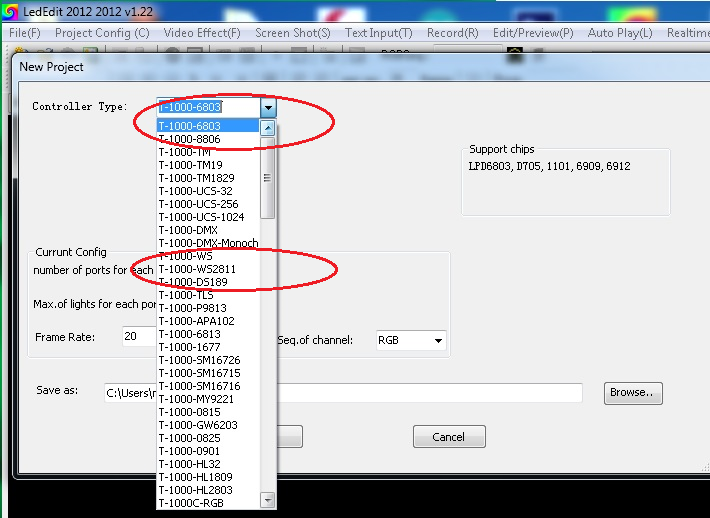Image resolution: width=710 pixels, height=518 pixels.
Task: Select T-1000-0901 controller
Action: [x=208, y=451]
